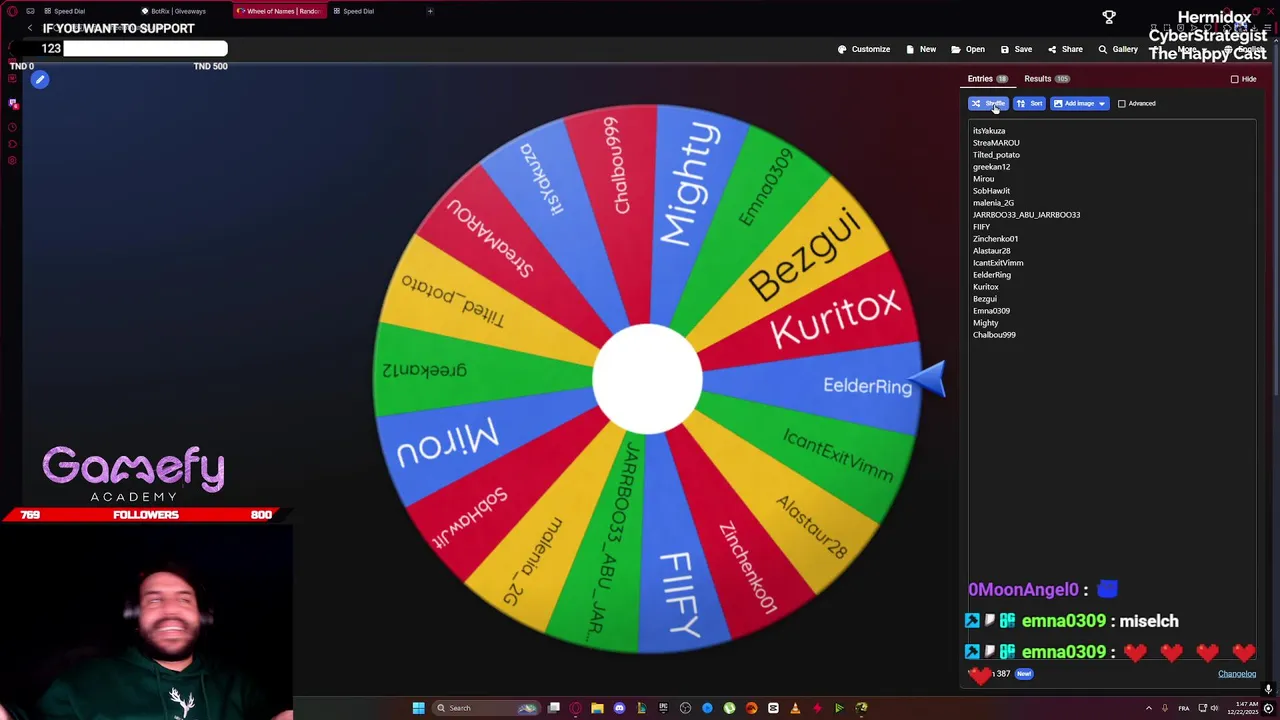Open VLC cone icon in taskbar
The height and width of the screenshot is (720, 1280).
click(795, 708)
